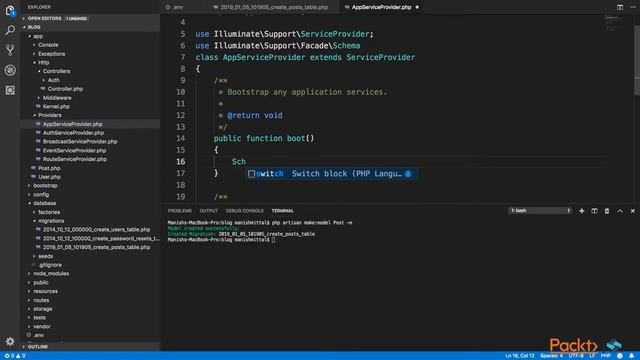Change language mode via PHP status item
Image resolution: width=640 pixels, height=360 pixels.
(606, 356)
